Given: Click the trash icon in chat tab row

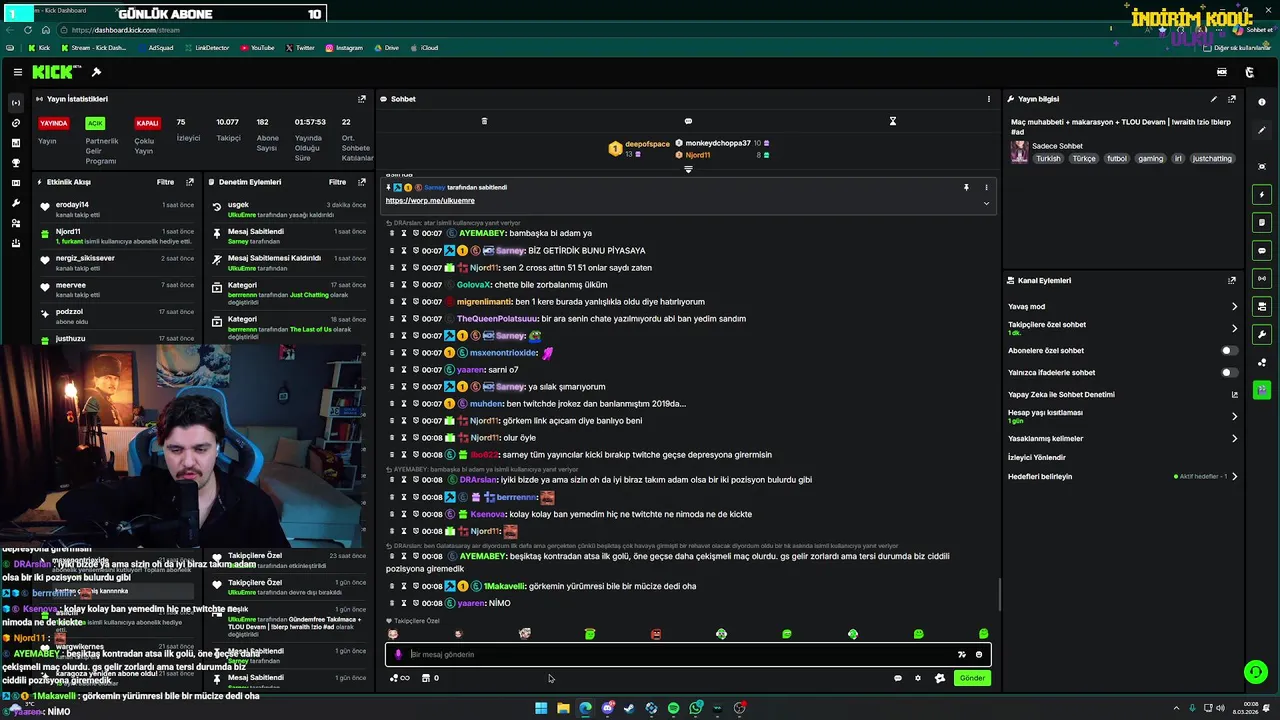Looking at the screenshot, I should pyautogui.click(x=484, y=121).
